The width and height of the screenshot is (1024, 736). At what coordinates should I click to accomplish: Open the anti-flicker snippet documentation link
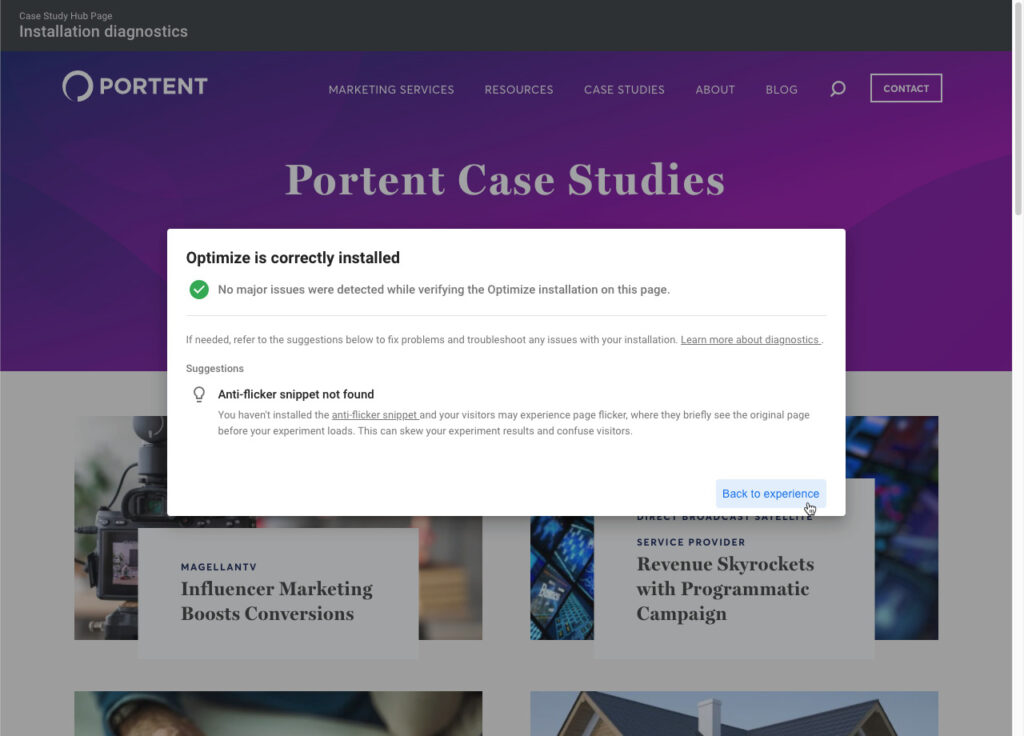click(x=374, y=414)
